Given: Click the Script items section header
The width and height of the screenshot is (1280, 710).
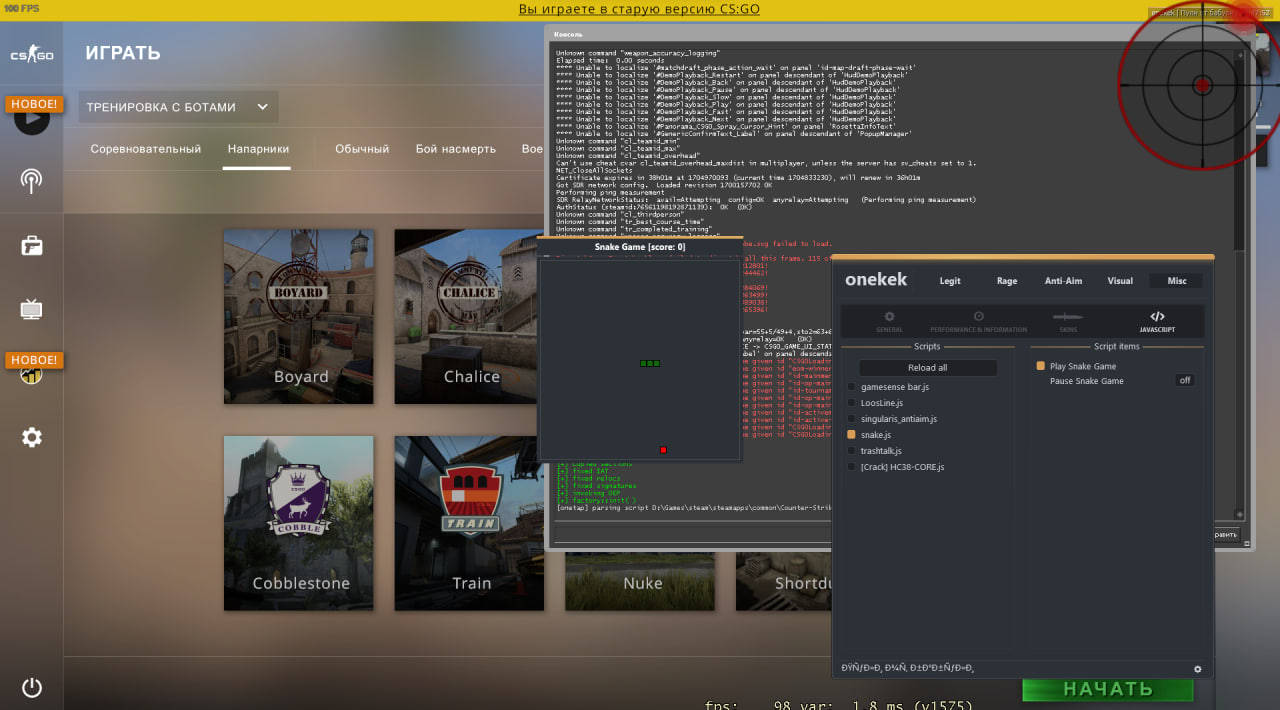Looking at the screenshot, I should (x=1117, y=347).
